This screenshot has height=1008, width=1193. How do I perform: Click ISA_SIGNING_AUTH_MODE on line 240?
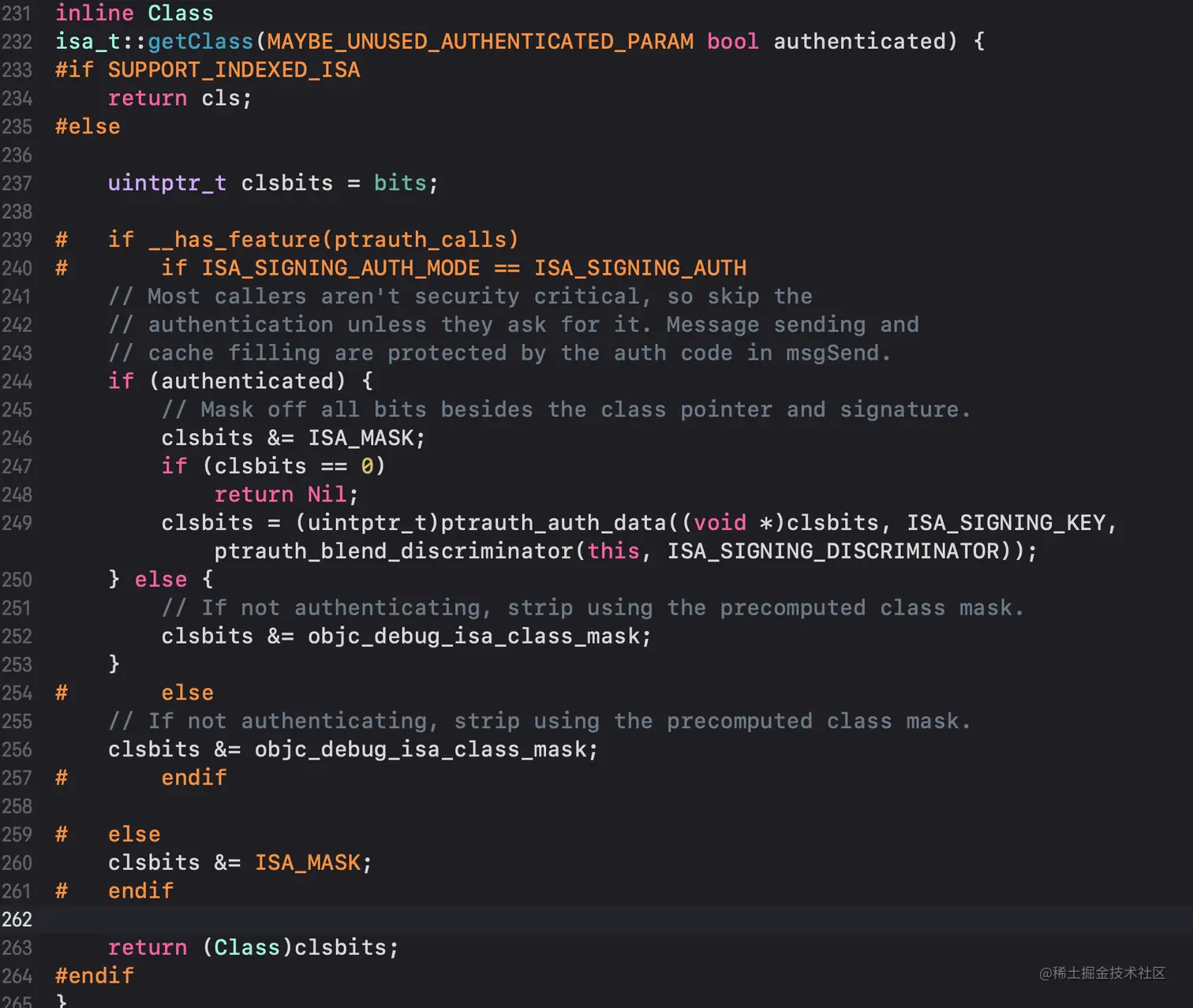340,268
